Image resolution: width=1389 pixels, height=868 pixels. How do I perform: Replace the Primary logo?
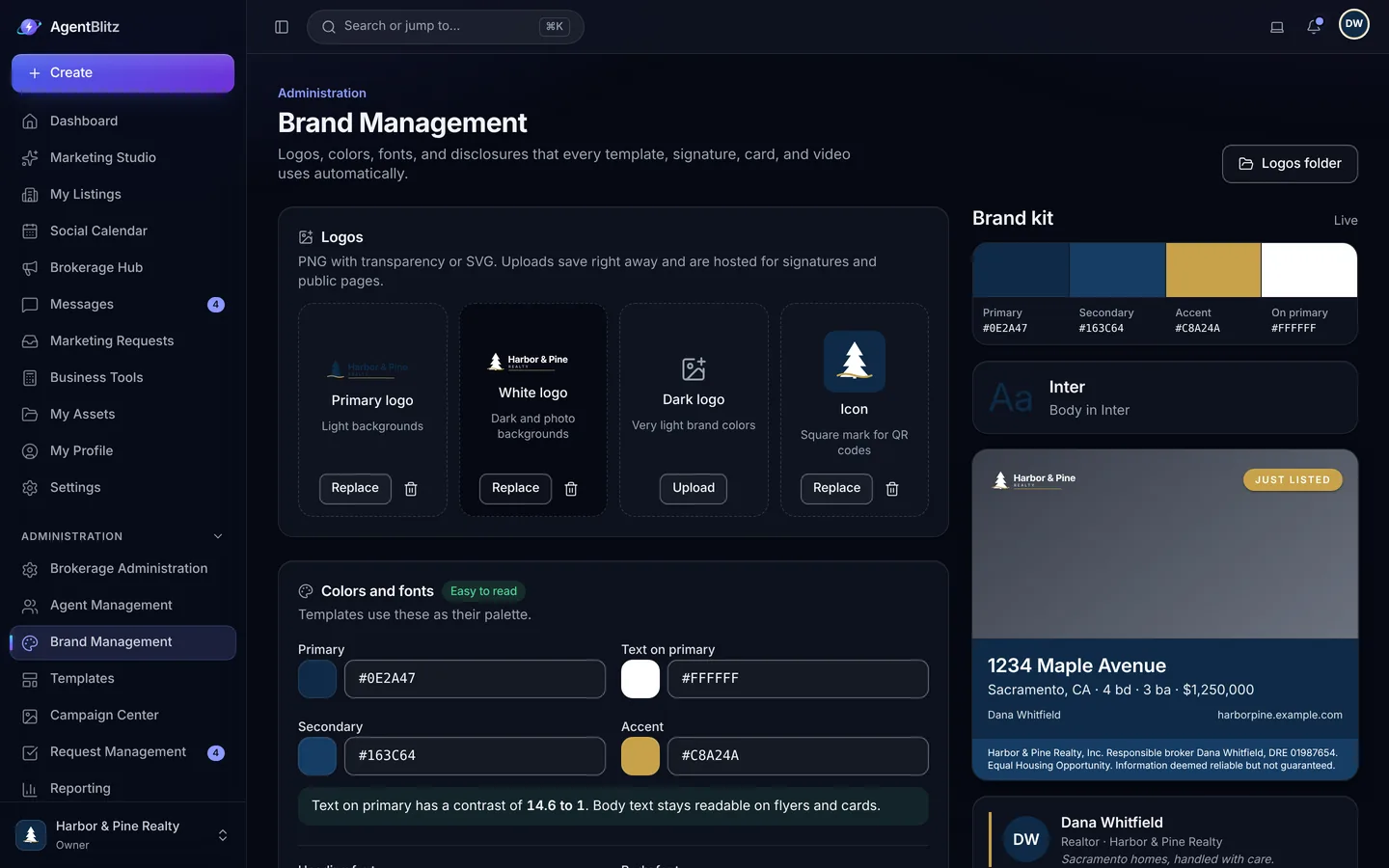[x=355, y=489]
